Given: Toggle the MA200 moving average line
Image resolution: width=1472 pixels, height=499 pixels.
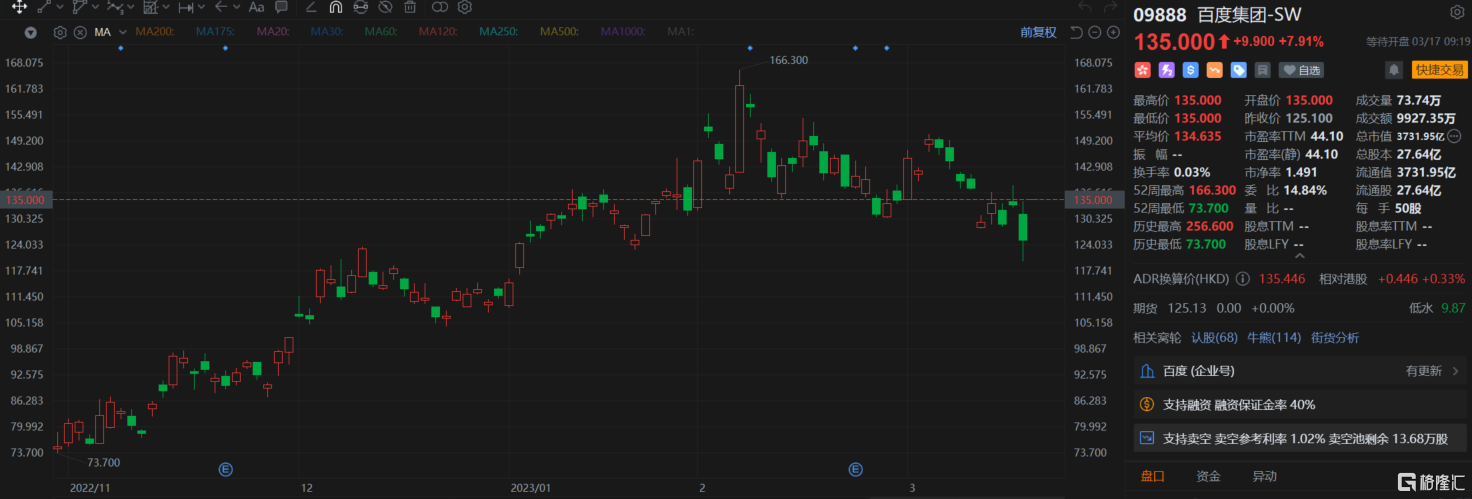Looking at the screenshot, I should click(155, 32).
